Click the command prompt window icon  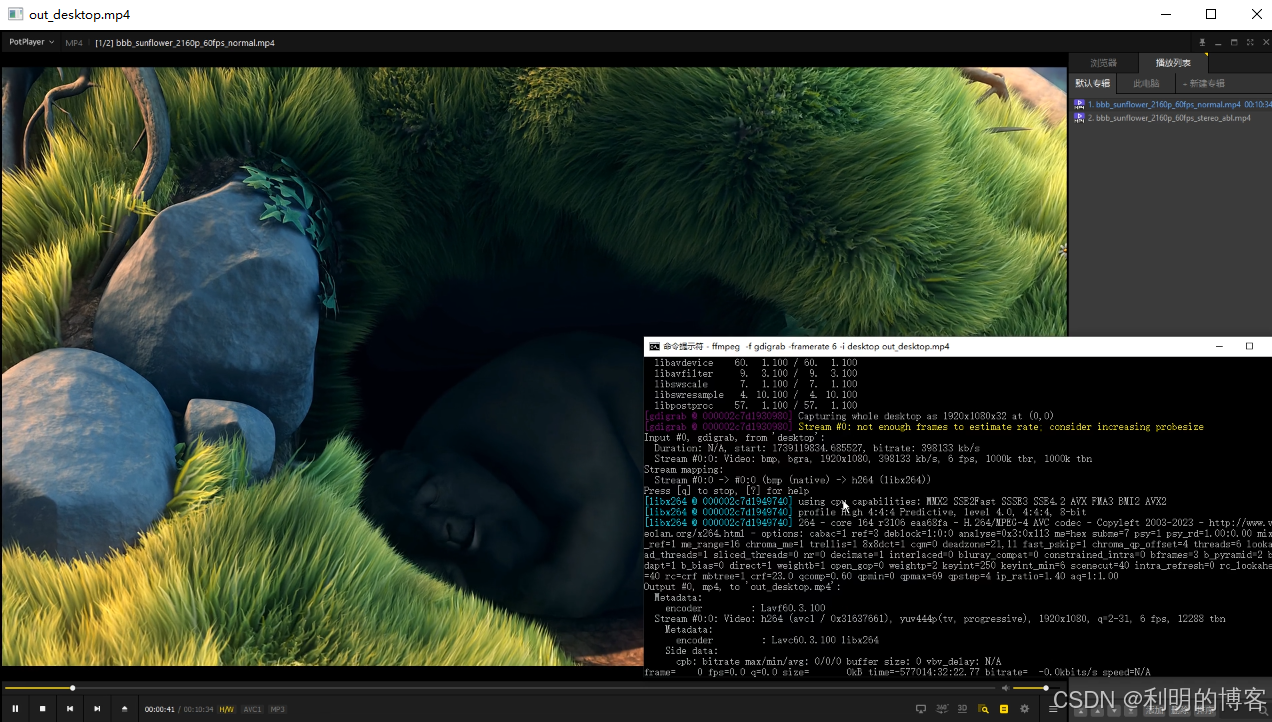(654, 346)
